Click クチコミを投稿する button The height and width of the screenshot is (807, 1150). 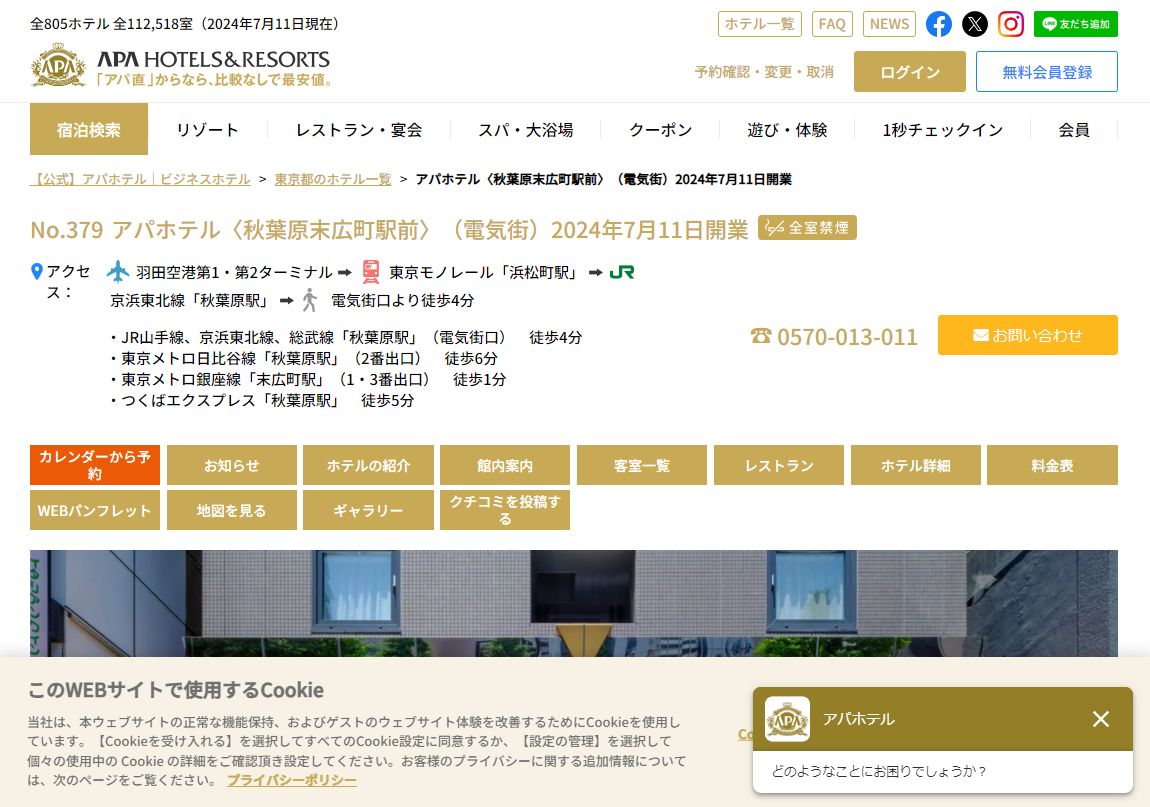click(505, 510)
